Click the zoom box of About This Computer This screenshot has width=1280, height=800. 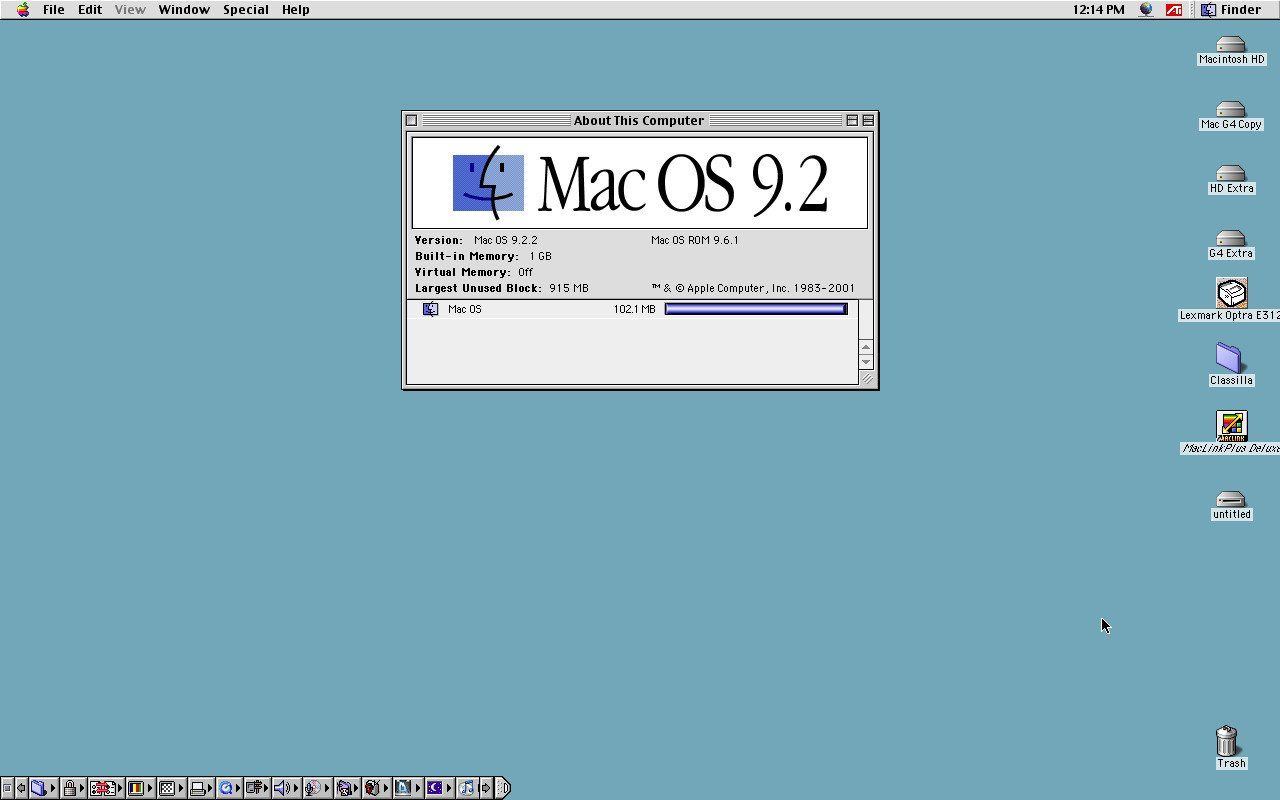852,120
